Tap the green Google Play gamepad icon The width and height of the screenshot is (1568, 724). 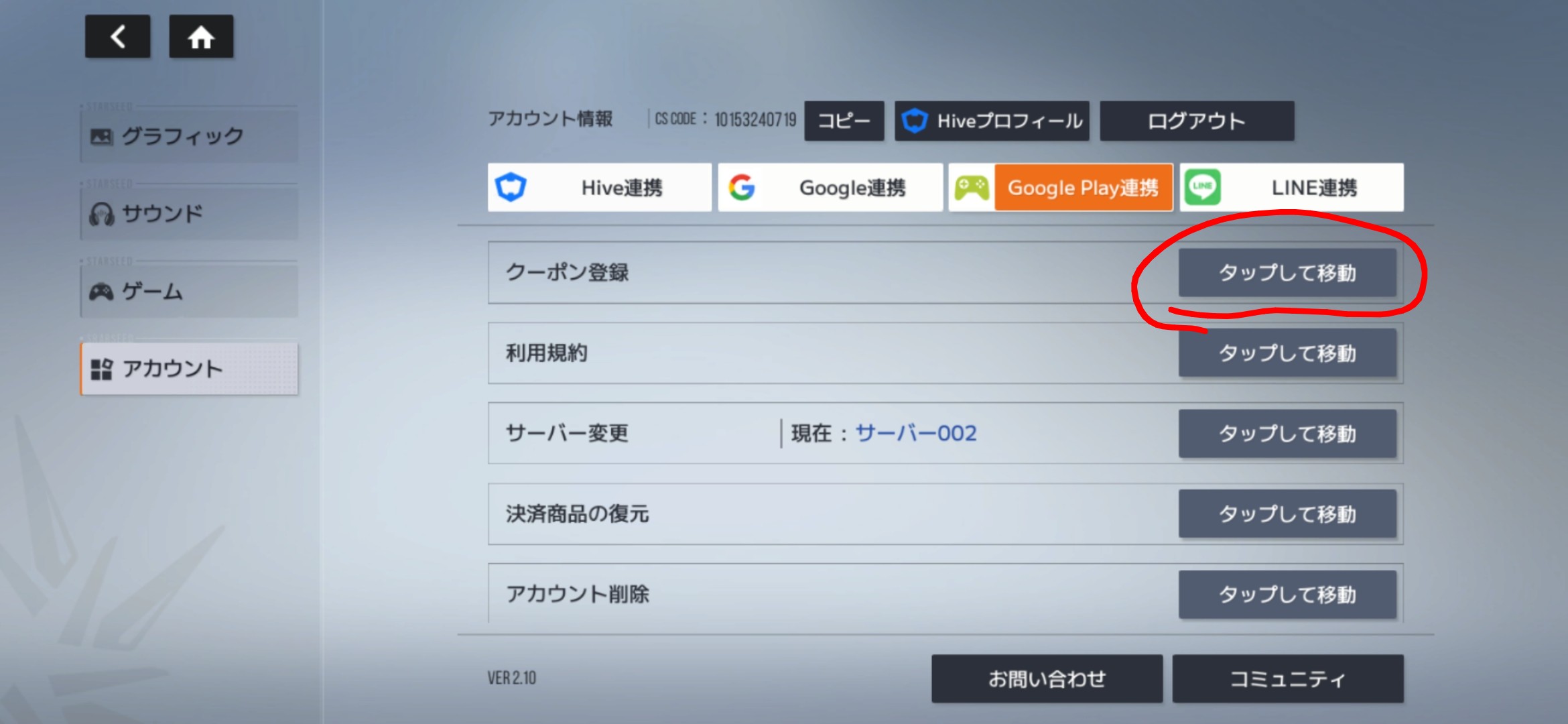click(x=972, y=187)
